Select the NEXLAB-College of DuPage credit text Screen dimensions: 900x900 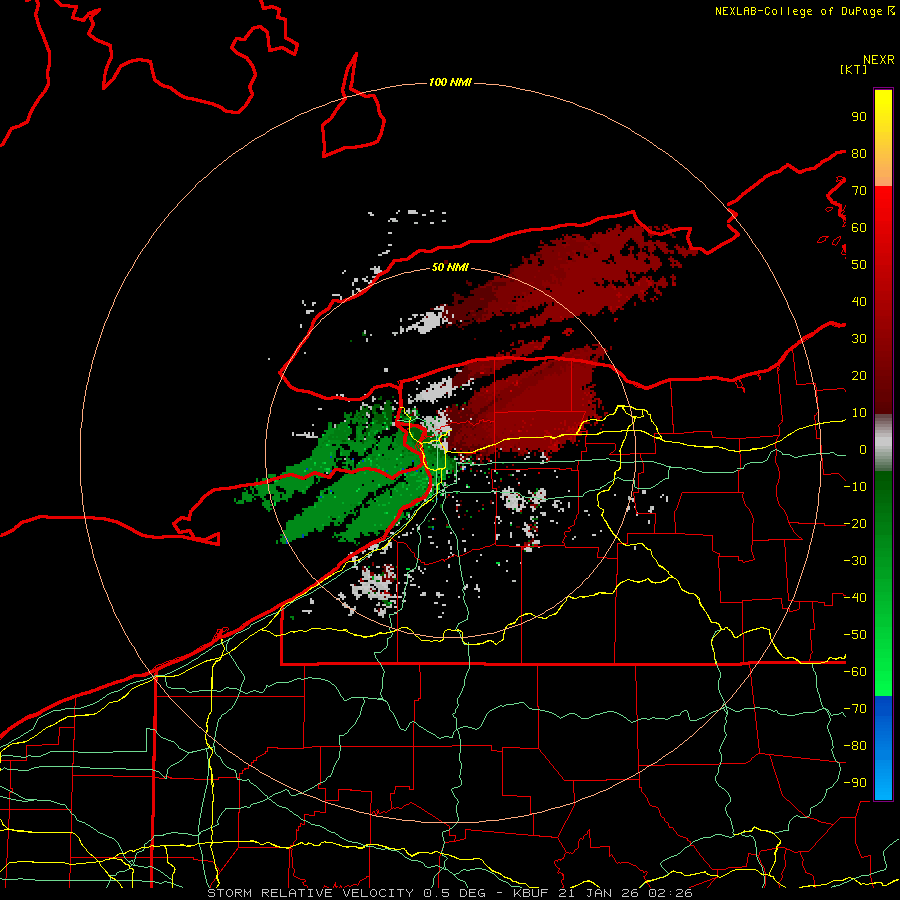(799, 11)
